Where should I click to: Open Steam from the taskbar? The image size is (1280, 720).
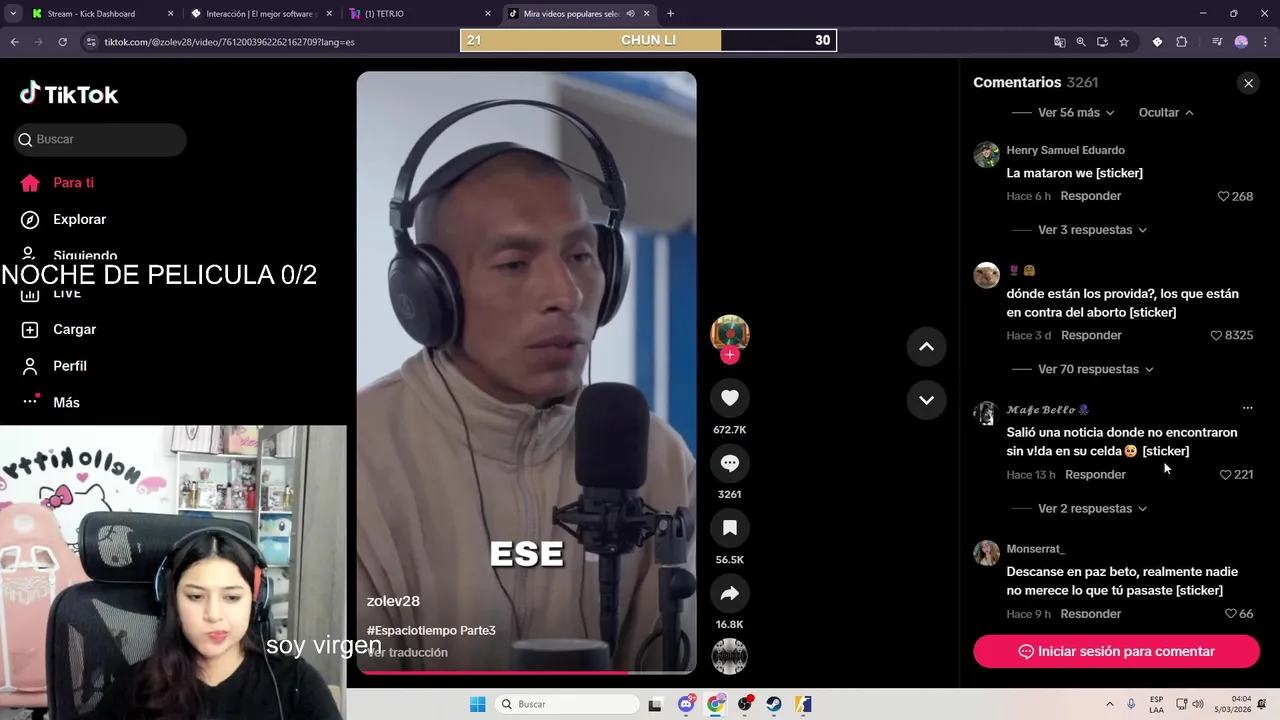tap(774, 704)
